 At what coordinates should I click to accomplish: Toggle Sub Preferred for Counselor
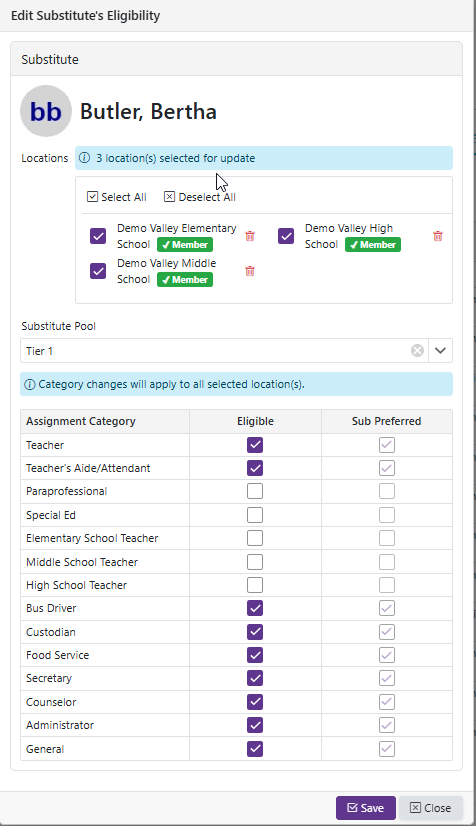(x=386, y=702)
